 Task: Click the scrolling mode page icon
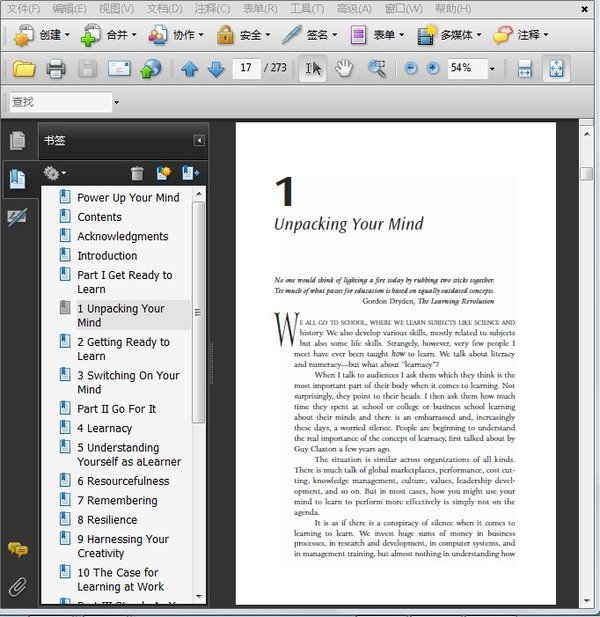coord(524,68)
